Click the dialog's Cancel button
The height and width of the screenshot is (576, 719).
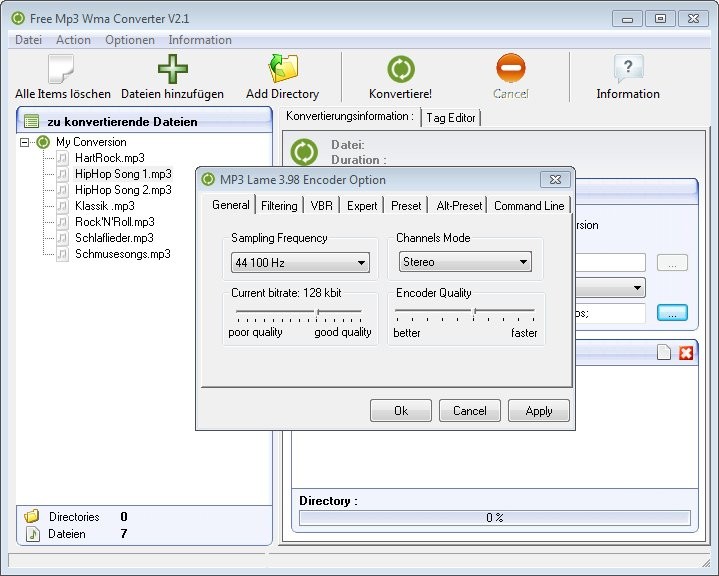point(470,410)
